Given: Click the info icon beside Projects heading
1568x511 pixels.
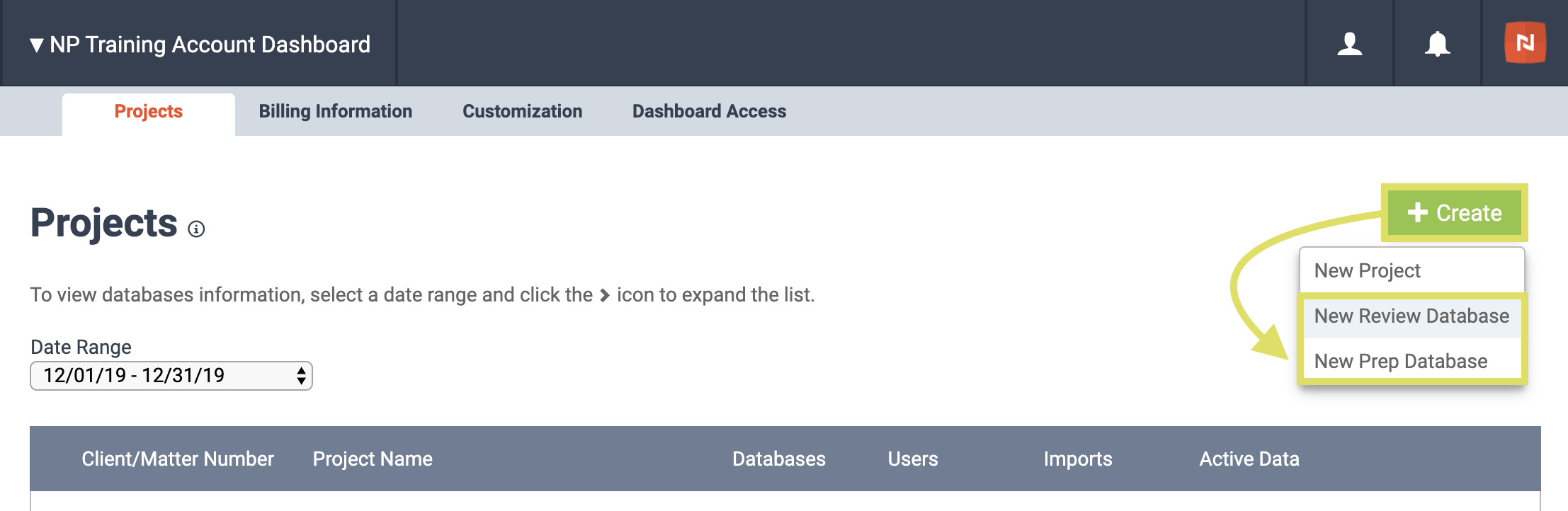Looking at the screenshot, I should (x=196, y=229).
